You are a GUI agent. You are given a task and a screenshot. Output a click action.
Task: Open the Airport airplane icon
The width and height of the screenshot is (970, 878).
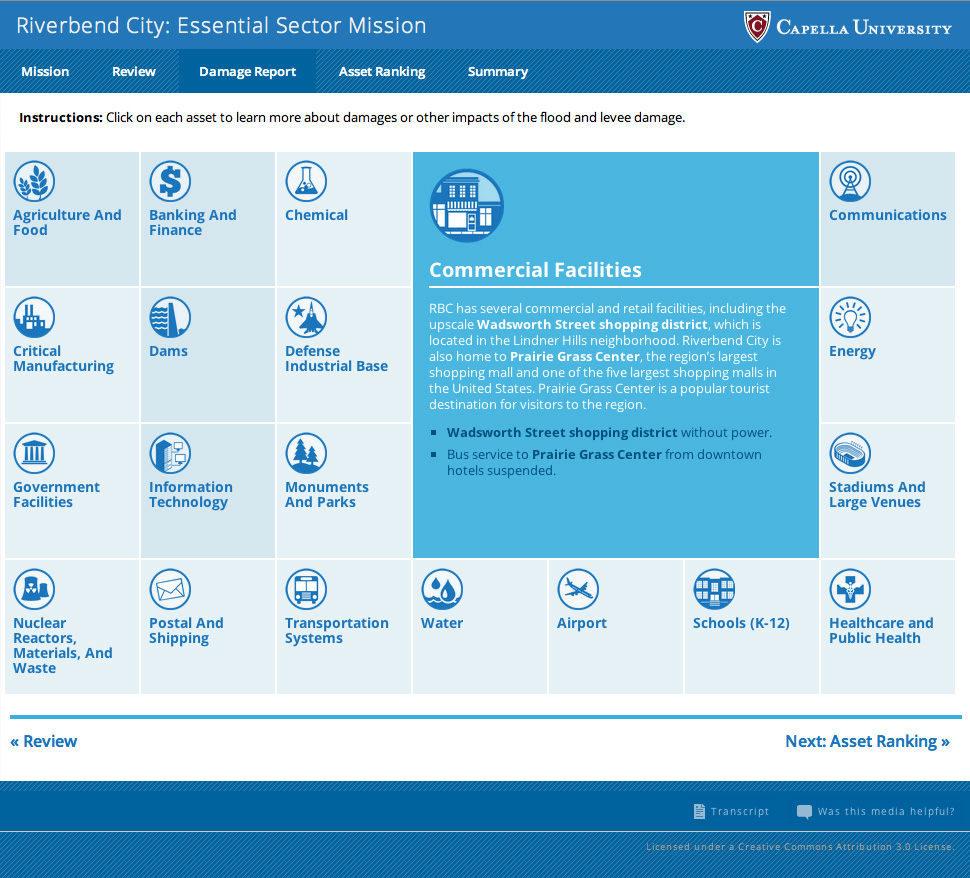[x=578, y=589]
